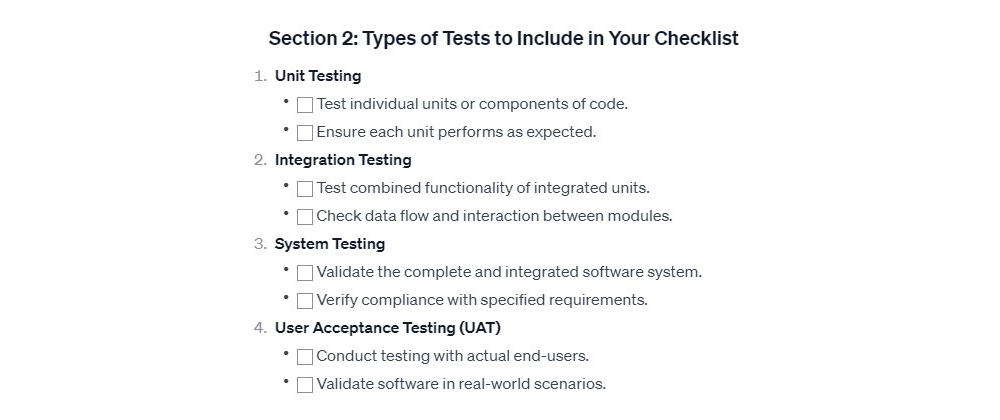1000x420 pixels.
Task: Click 'User Acceptance Testing (UAT)' title
Action: 388,328
